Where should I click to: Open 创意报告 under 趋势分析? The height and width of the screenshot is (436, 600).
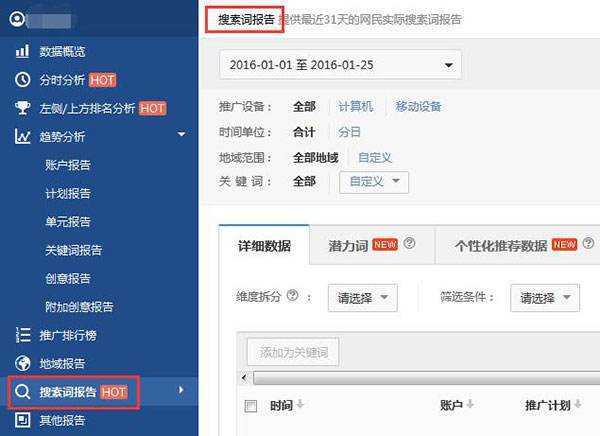click(68, 278)
